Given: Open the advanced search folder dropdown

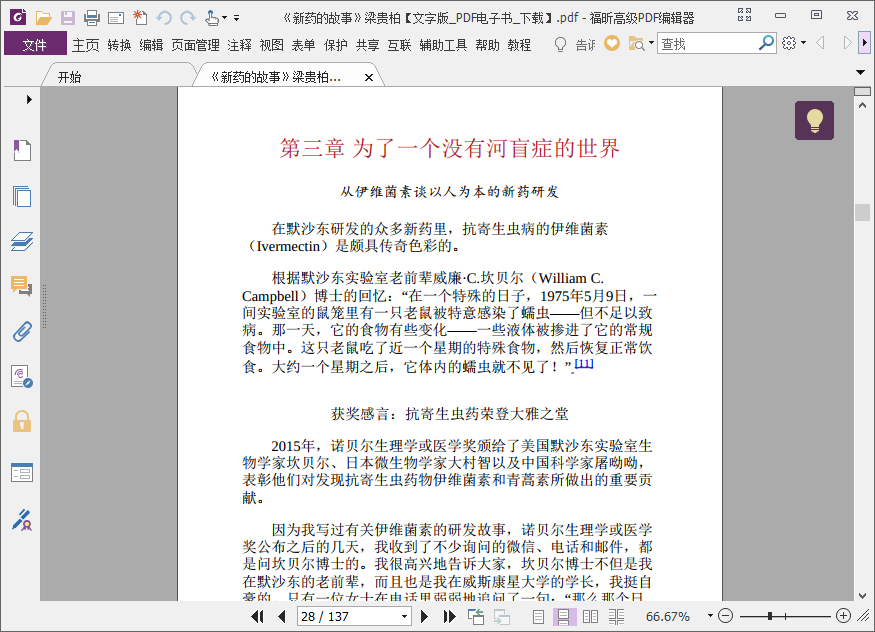Looking at the screenshot, I should (651, 42).
